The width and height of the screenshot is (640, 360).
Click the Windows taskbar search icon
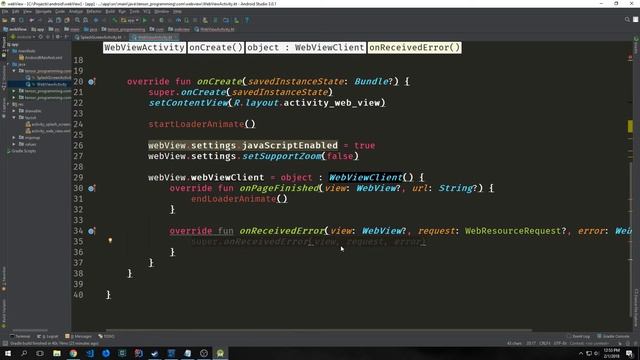24,353
